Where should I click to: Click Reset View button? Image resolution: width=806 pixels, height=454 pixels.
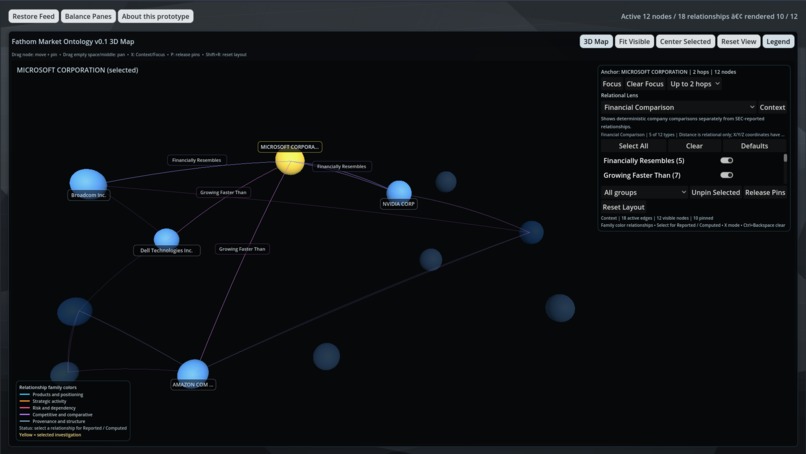click(x=738, y=42)
